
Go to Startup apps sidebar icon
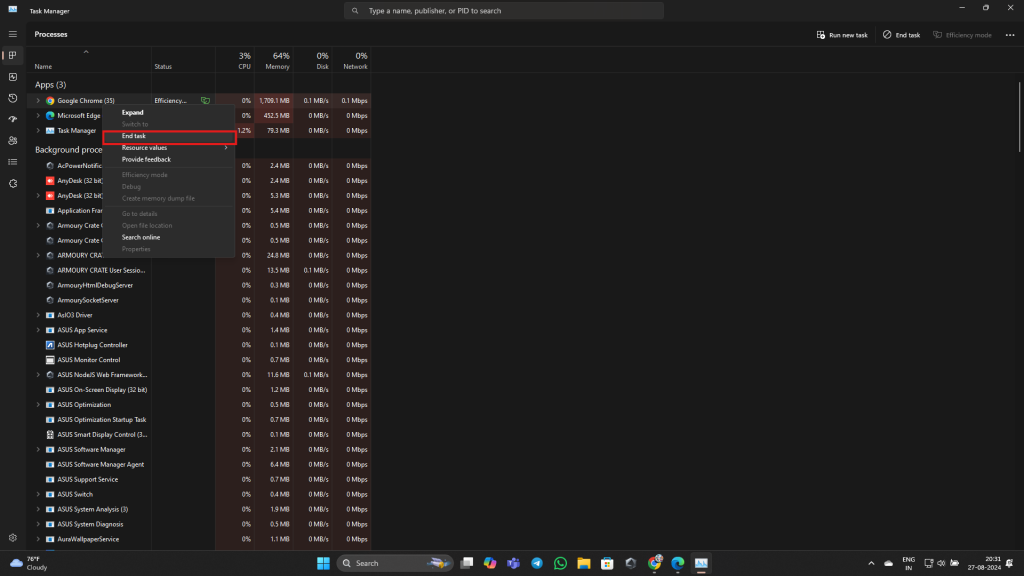tap(13, 119)
